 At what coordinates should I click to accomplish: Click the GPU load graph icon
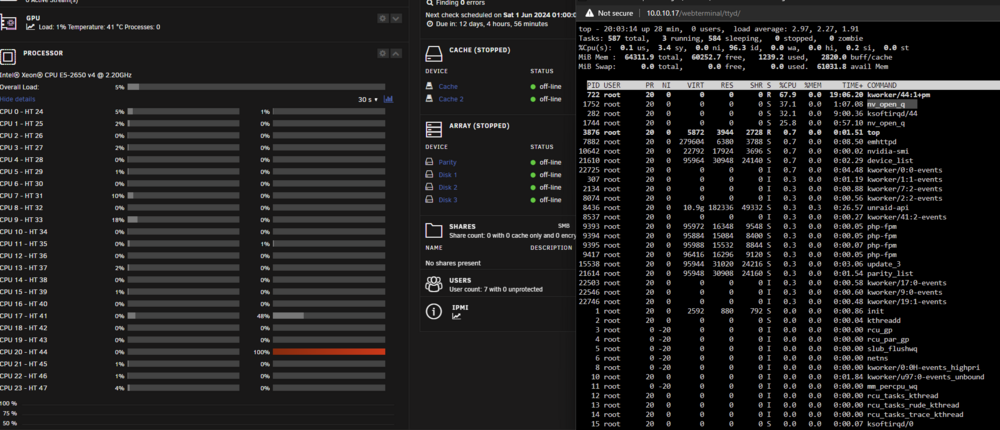point(30,27)
